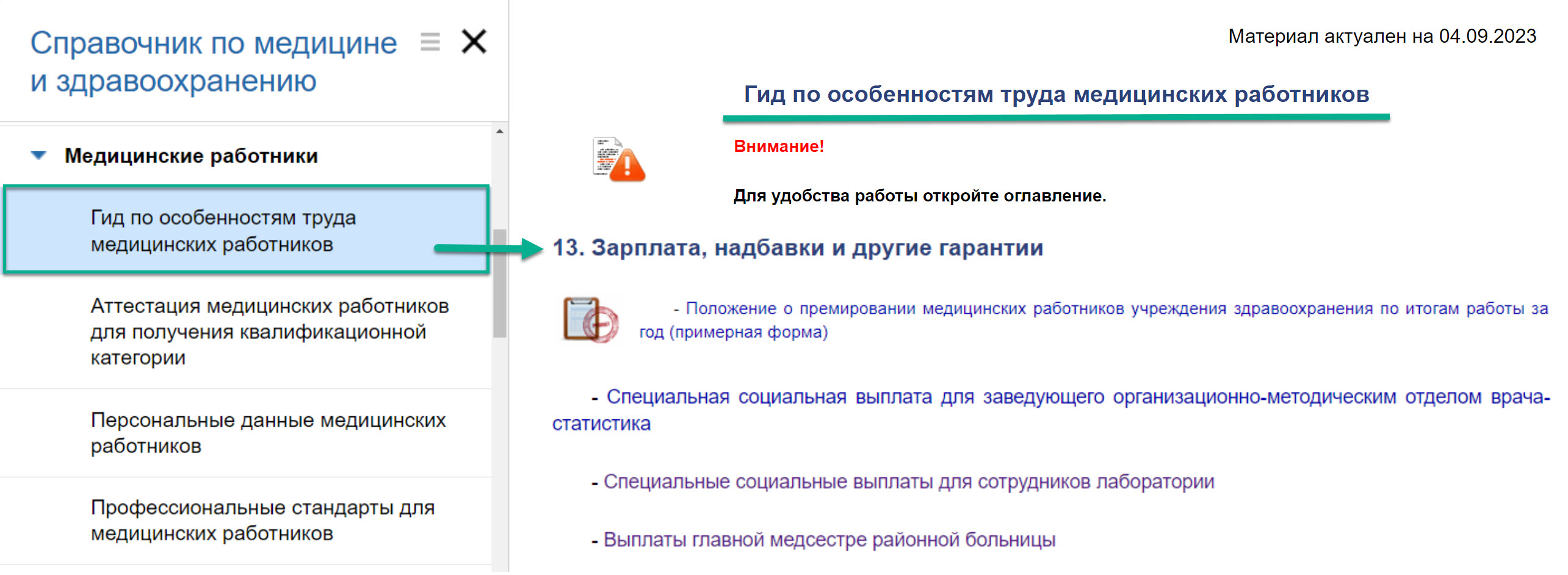
Task: Click the Материал актуален на 04.09.2023 text
Action: coord(1382,36)
